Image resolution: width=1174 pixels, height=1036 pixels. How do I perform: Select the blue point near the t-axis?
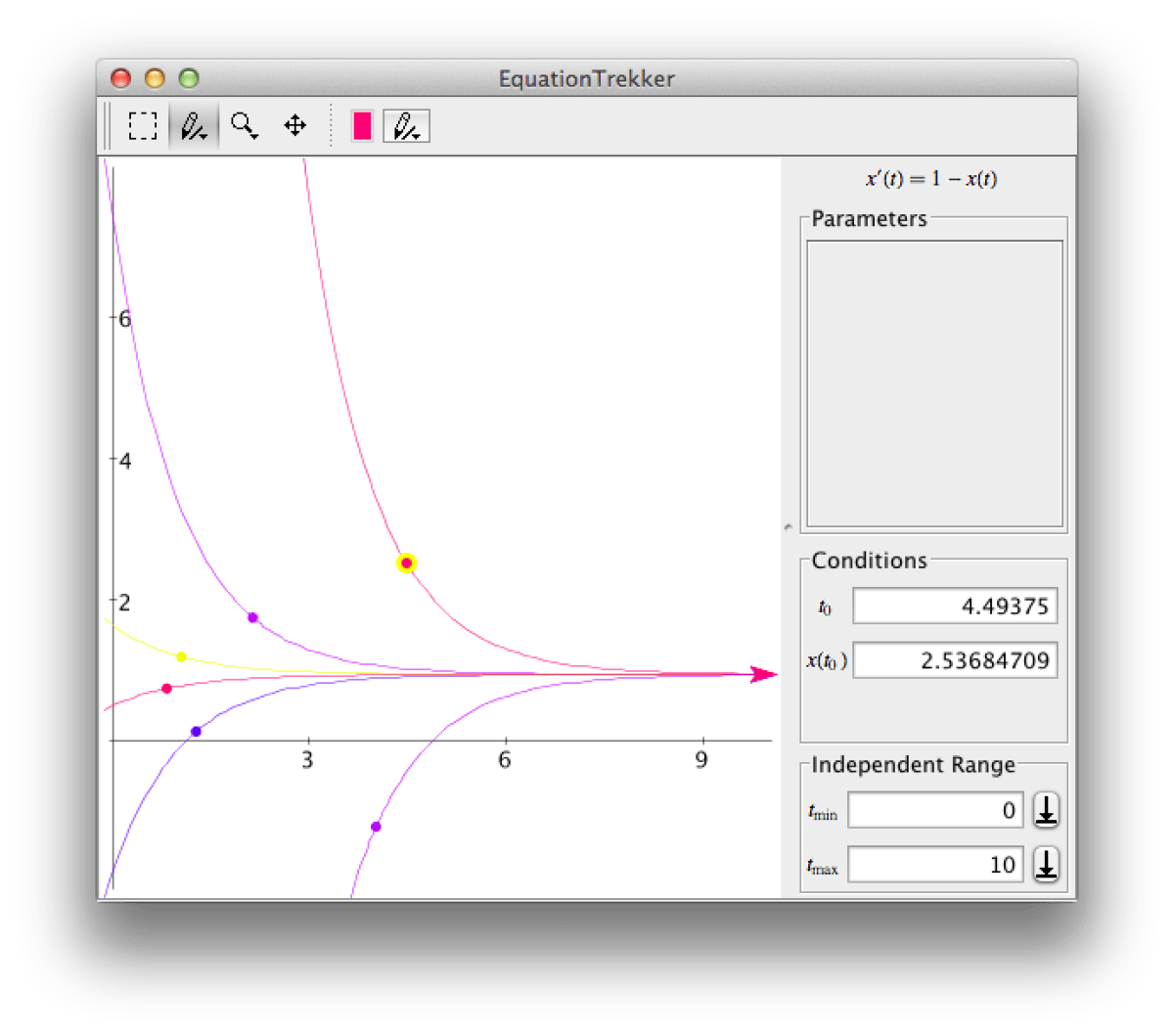(196, 732)
